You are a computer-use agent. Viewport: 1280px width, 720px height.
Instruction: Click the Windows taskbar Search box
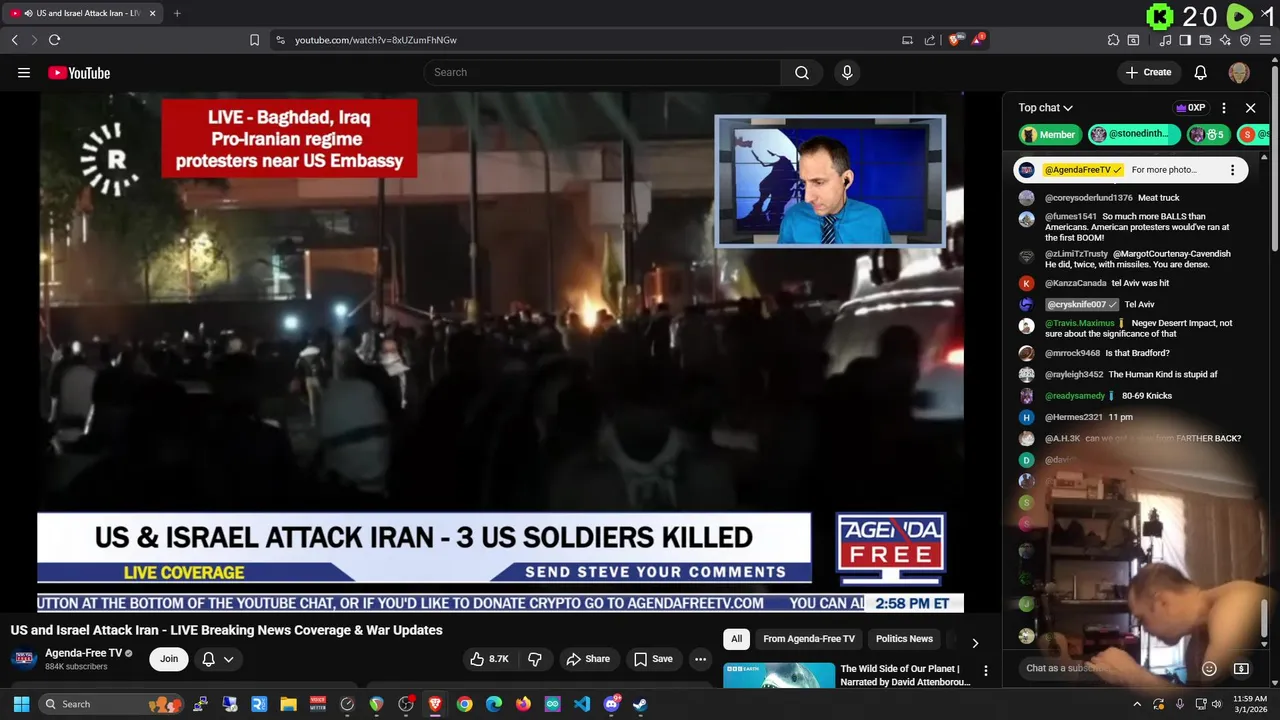coord(111,704)
